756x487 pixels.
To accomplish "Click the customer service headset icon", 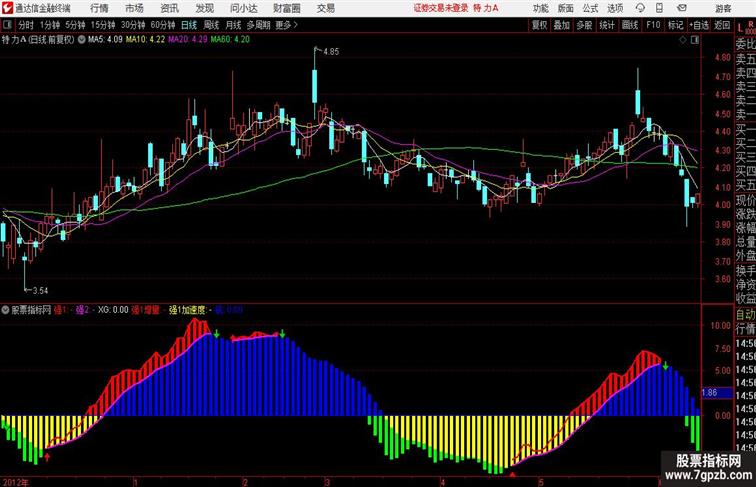I will click(640, 8).
